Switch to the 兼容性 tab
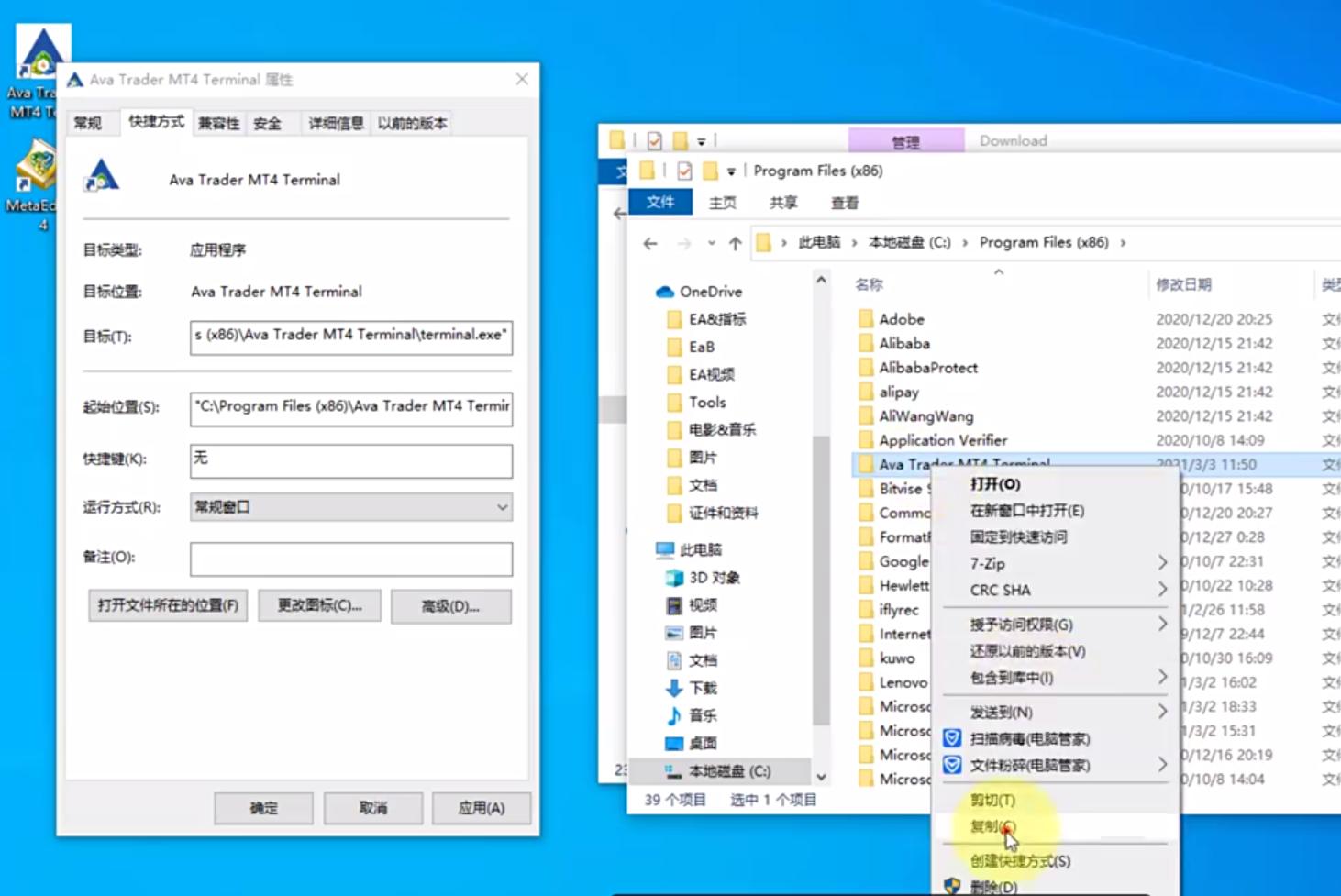Viewport: 1341px width, 896px height. (218, 123)
